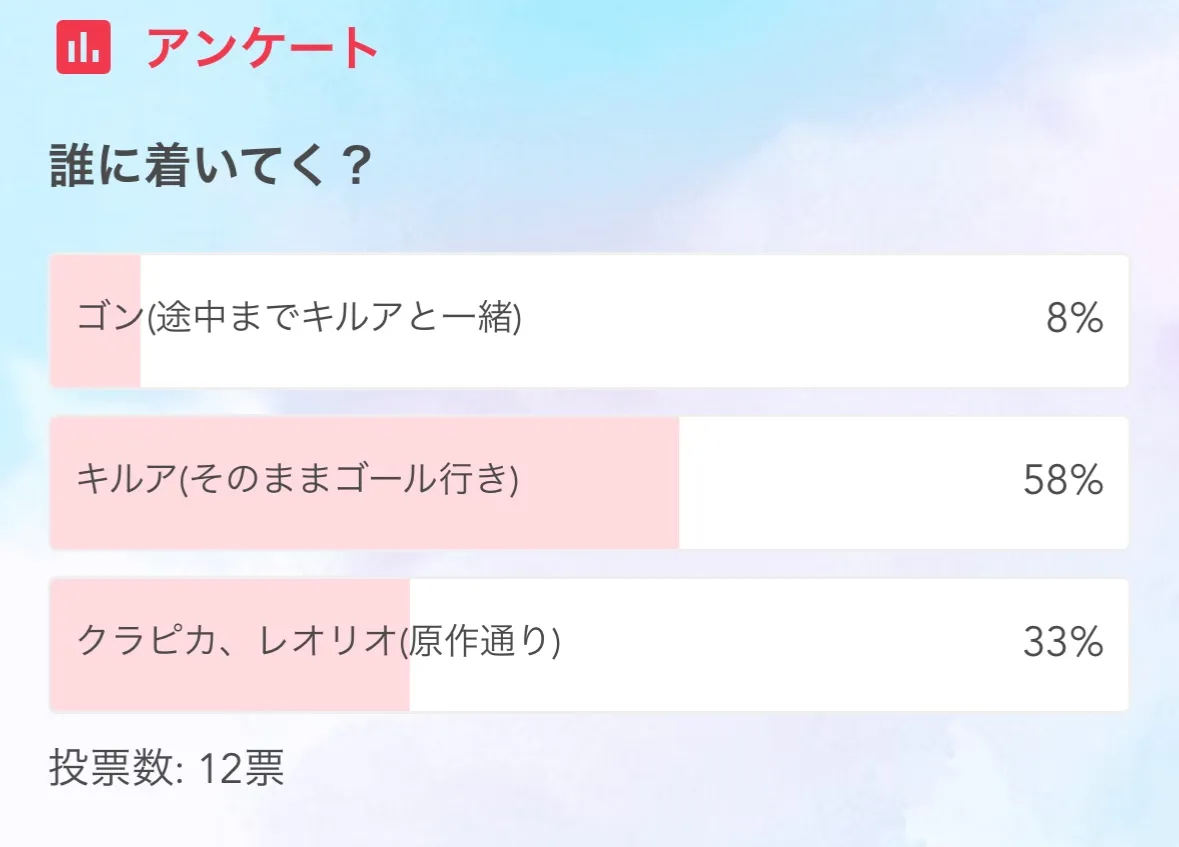Click the アンケート heading text

point(262,48)
